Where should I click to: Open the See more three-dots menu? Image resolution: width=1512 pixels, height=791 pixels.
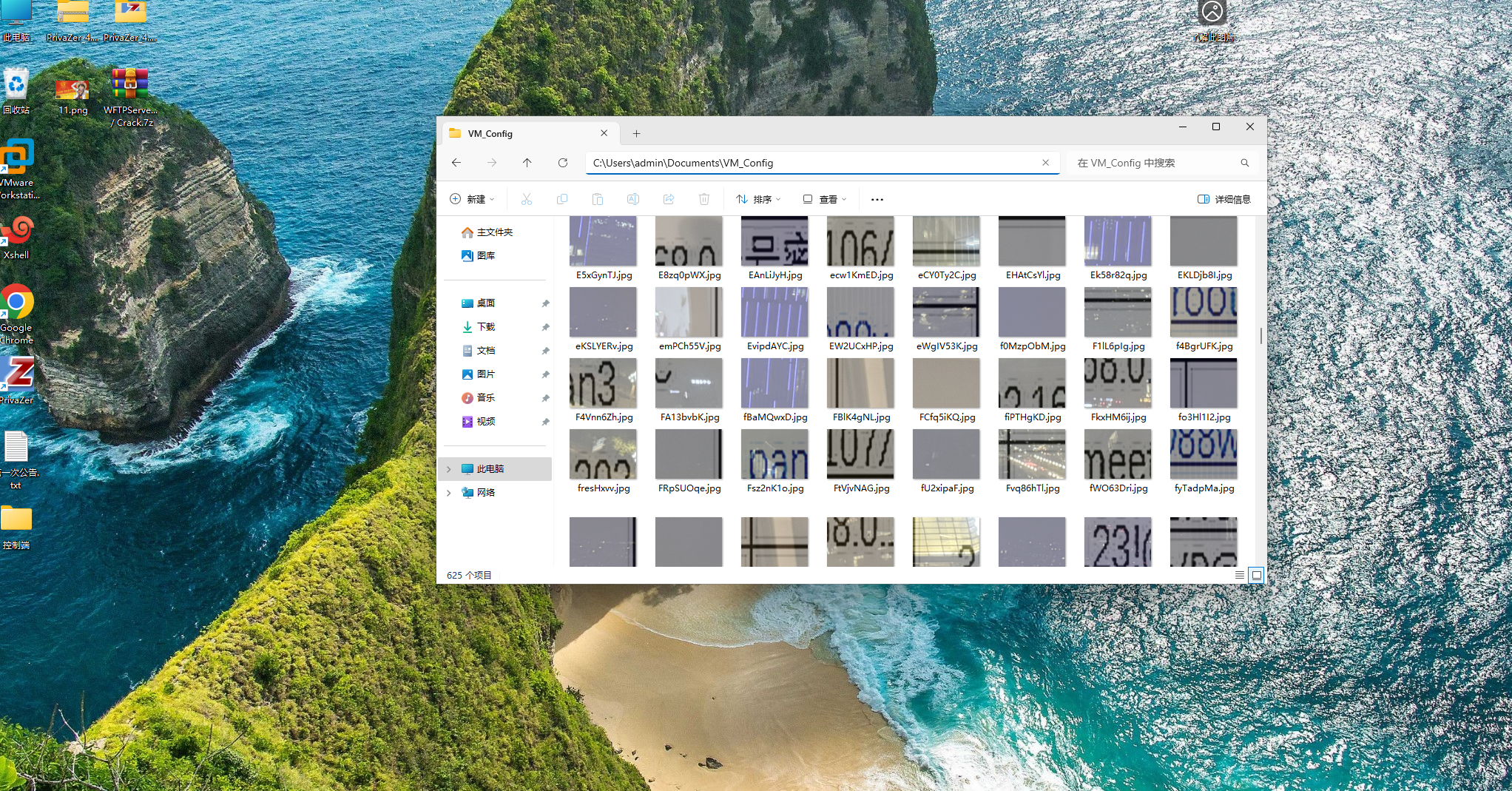(877, 199)
